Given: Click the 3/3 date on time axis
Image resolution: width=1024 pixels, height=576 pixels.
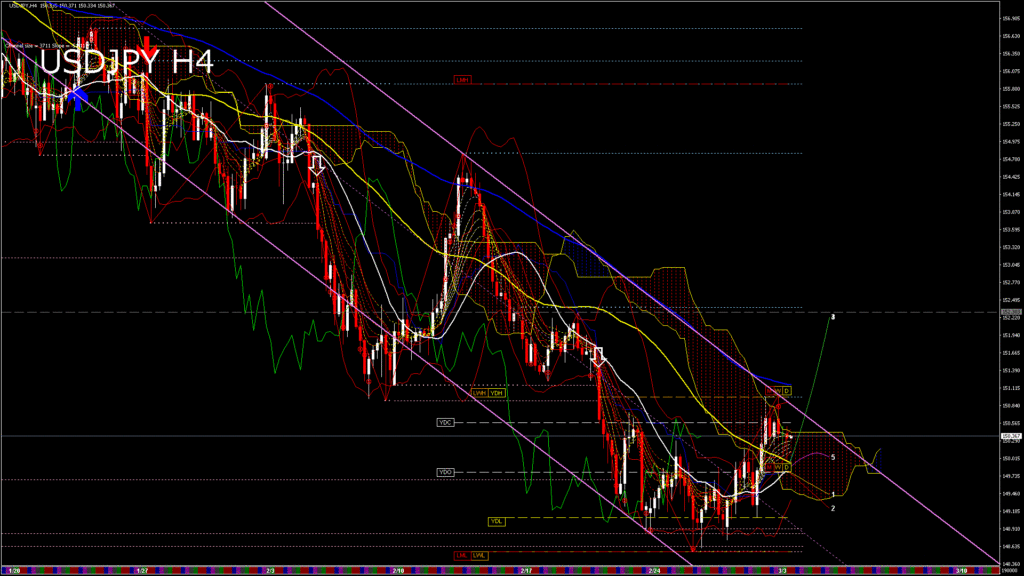Looking at the screenshot, I should point(782,571).
